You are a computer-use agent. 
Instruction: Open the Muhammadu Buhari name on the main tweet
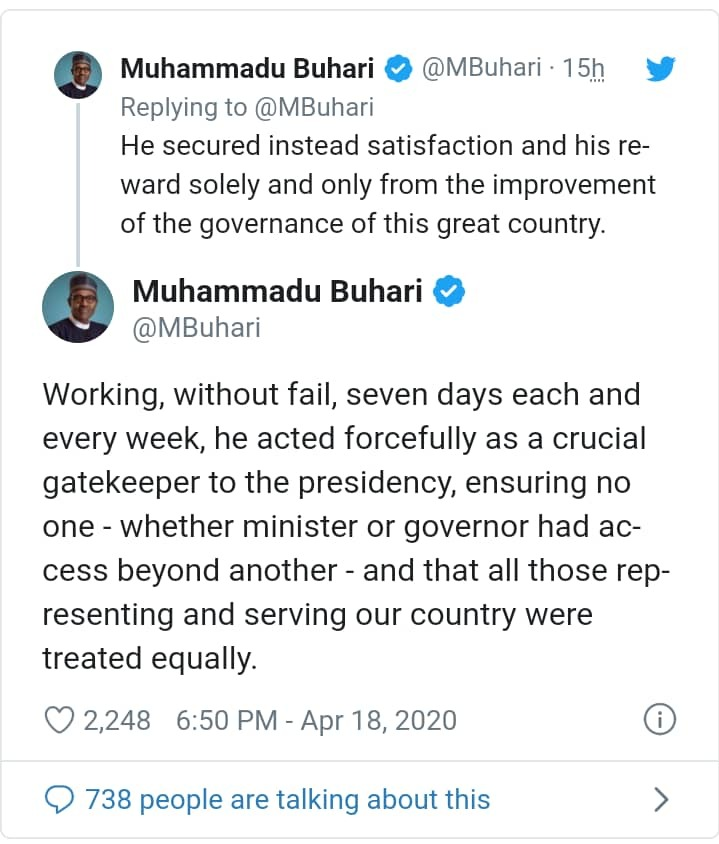click(x=279, y=291)
